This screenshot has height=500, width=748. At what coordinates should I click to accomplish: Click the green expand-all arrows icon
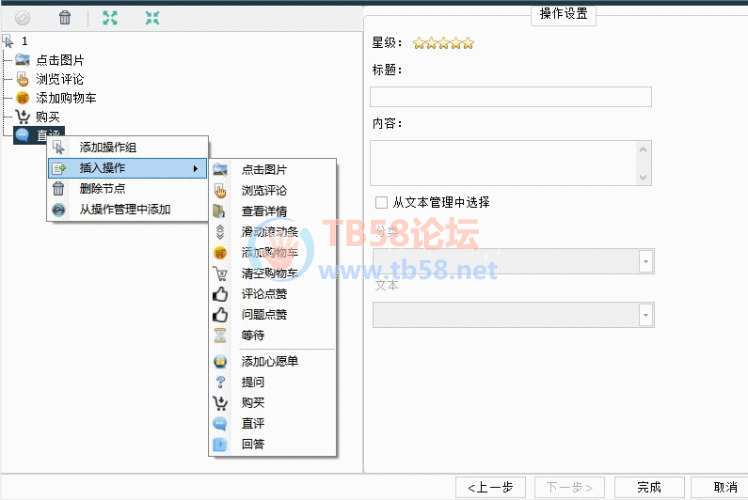point(110,17)
